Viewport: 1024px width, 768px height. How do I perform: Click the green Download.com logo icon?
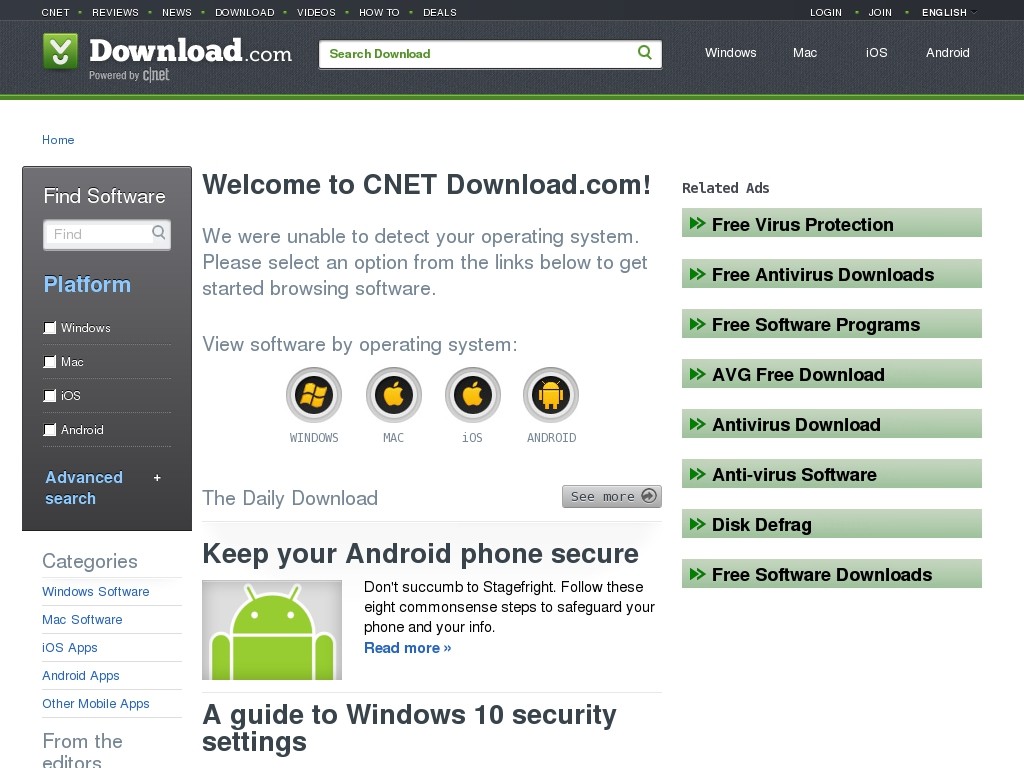[60, 51]
